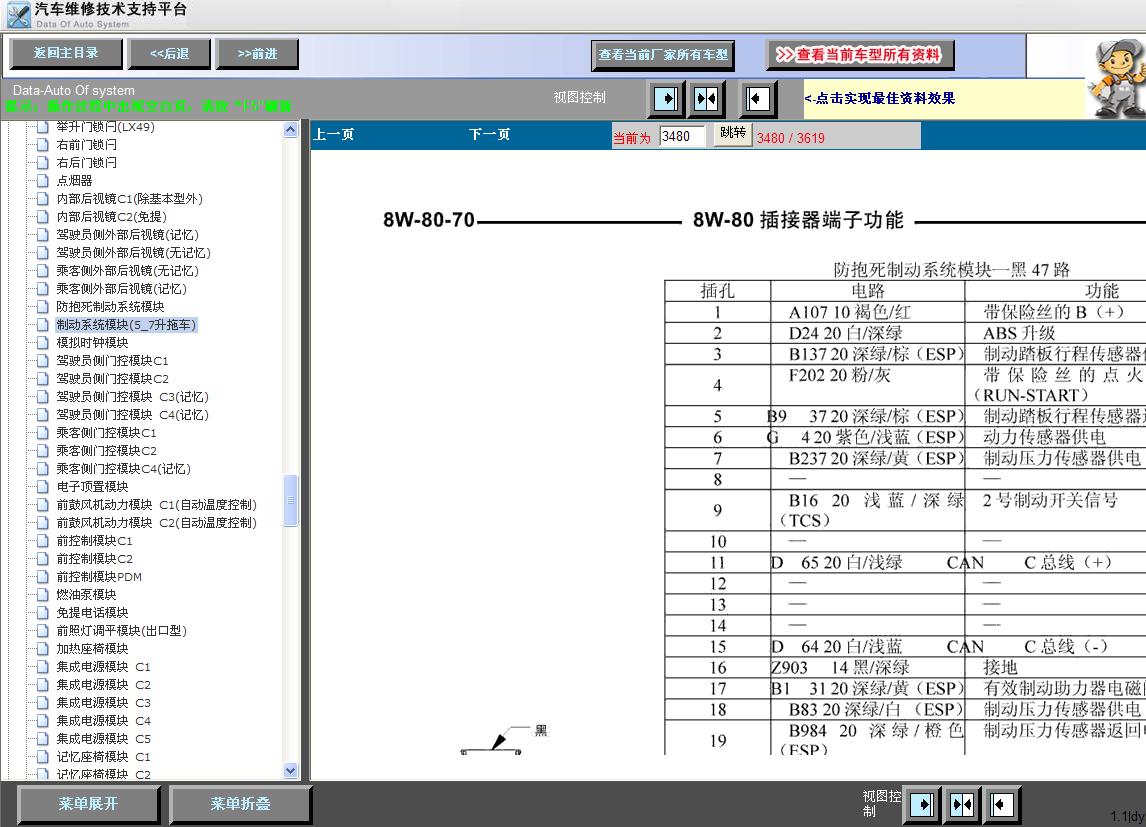1146x827 pixels.
Task: Open 前鼓风机动力模块 C2(自动温度控制) item
Action: click(x=156, y=523)
